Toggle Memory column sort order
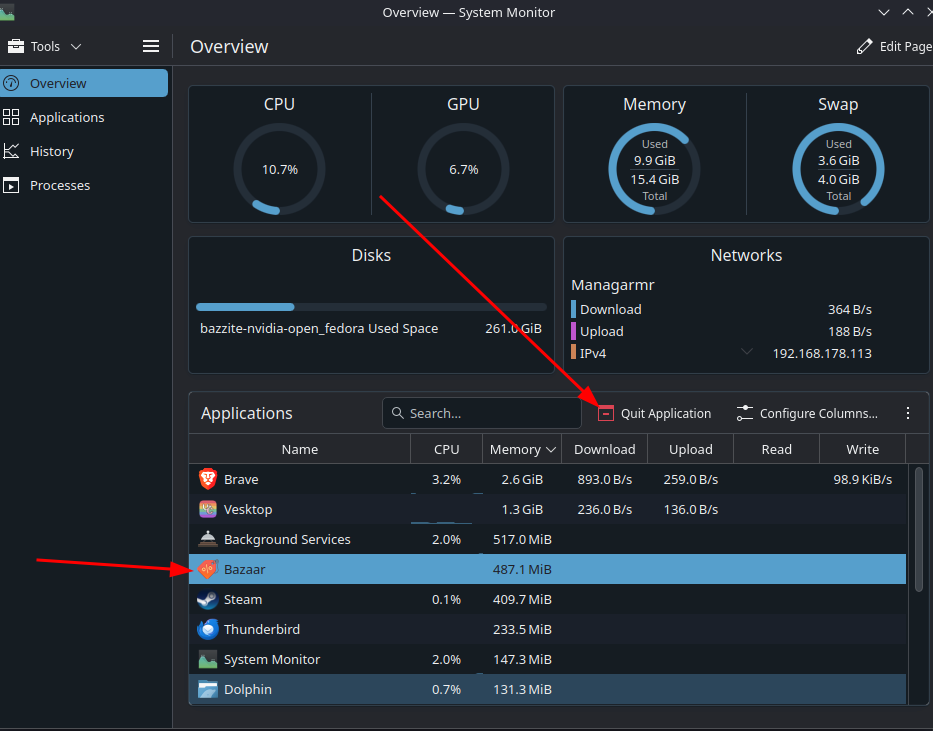 (x=522, y=449)
